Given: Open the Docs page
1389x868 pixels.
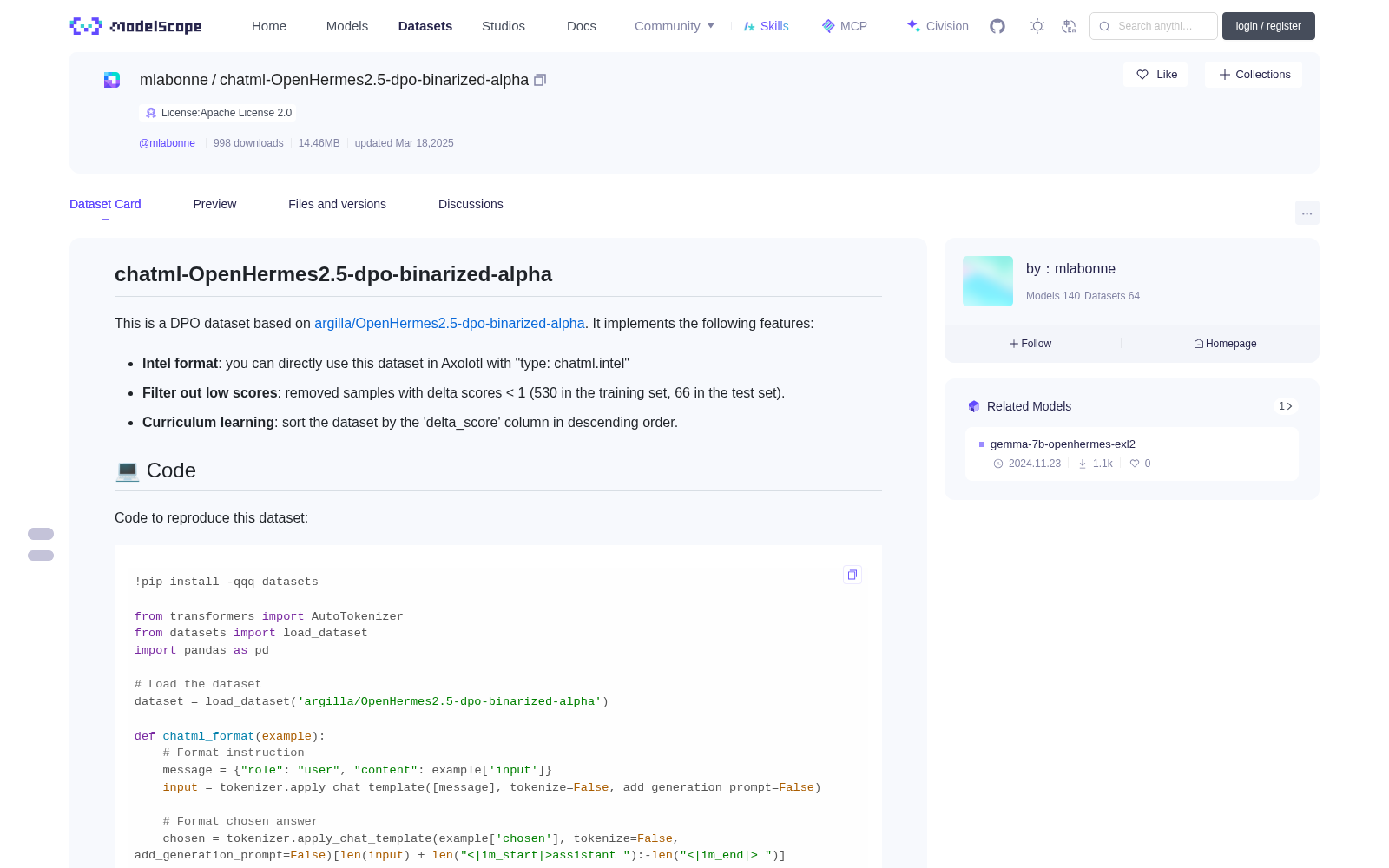Looking at the screenshot, I should coord(582,26).
